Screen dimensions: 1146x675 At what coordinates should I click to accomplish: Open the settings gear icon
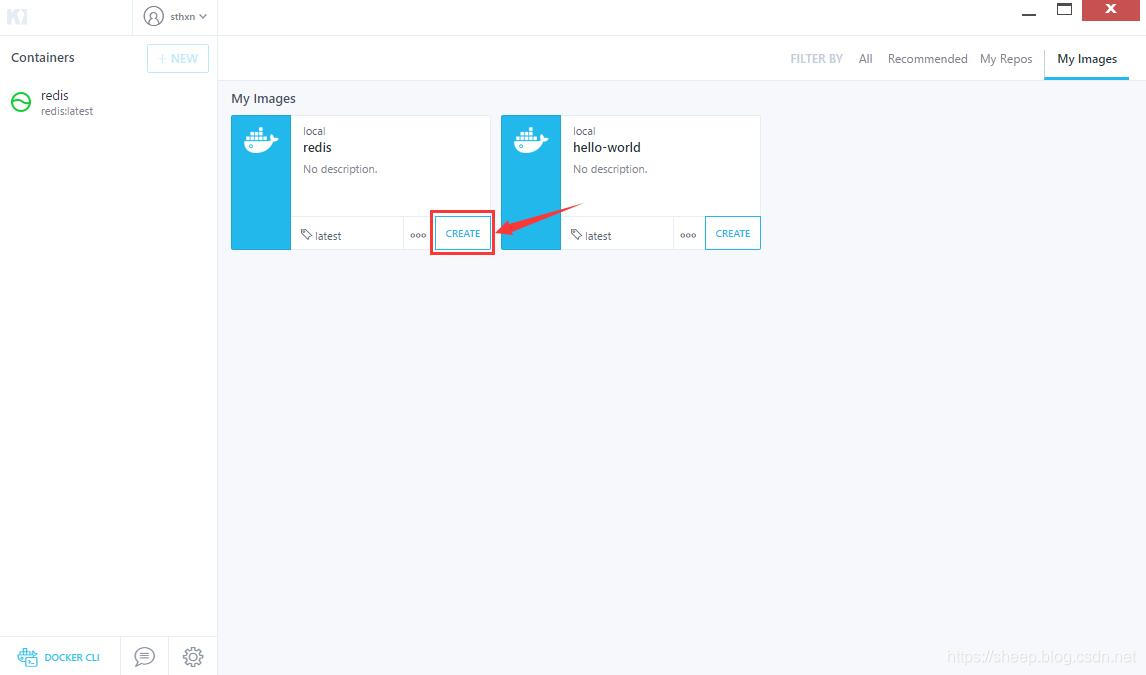[x=193, y=657]
